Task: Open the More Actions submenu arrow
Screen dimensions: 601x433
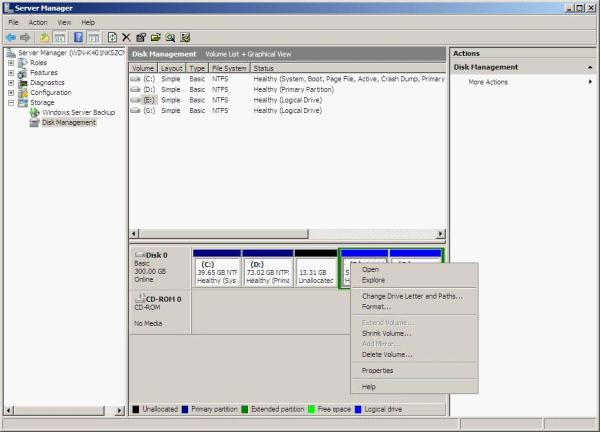Action: click(590, 82)
